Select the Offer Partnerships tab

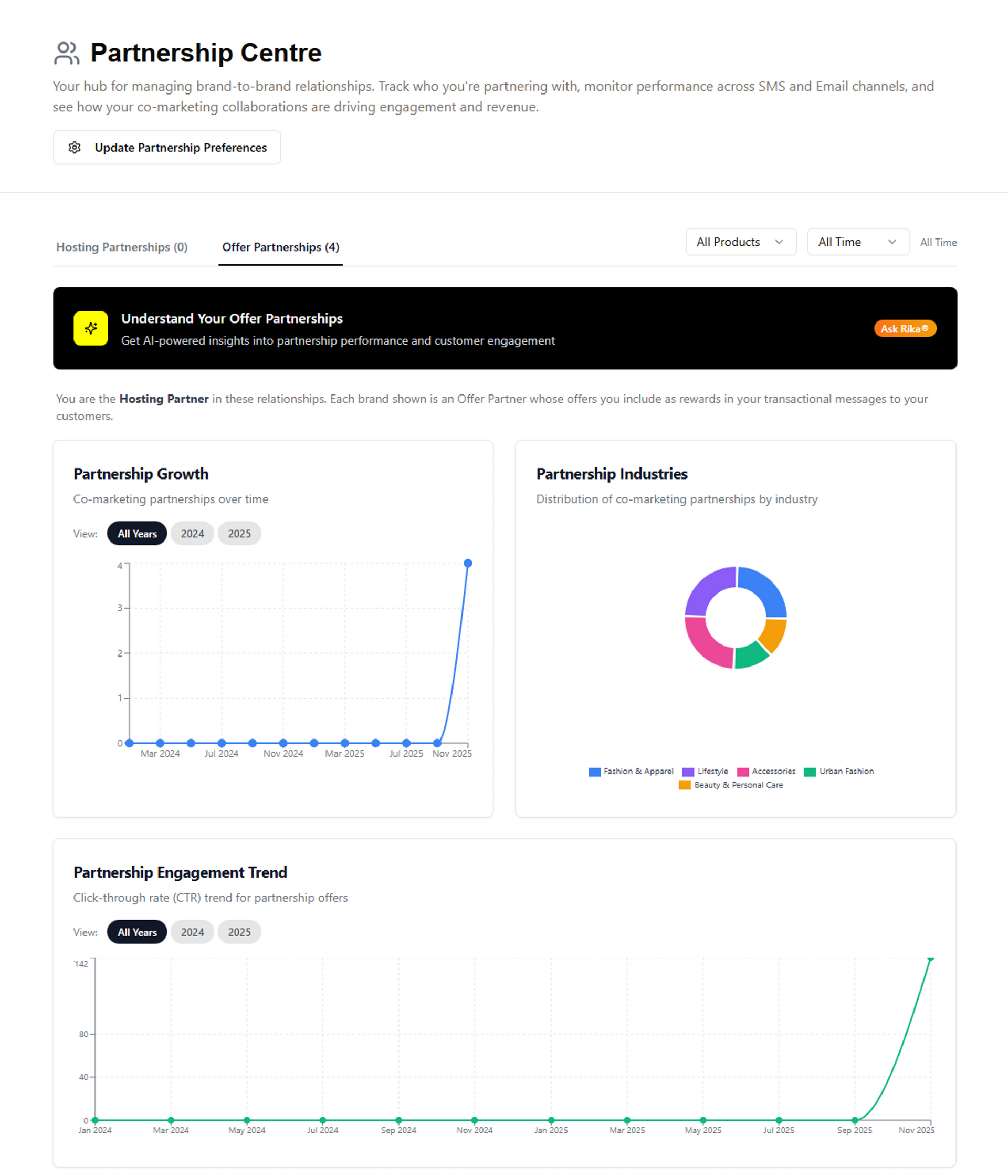point(280,247)
